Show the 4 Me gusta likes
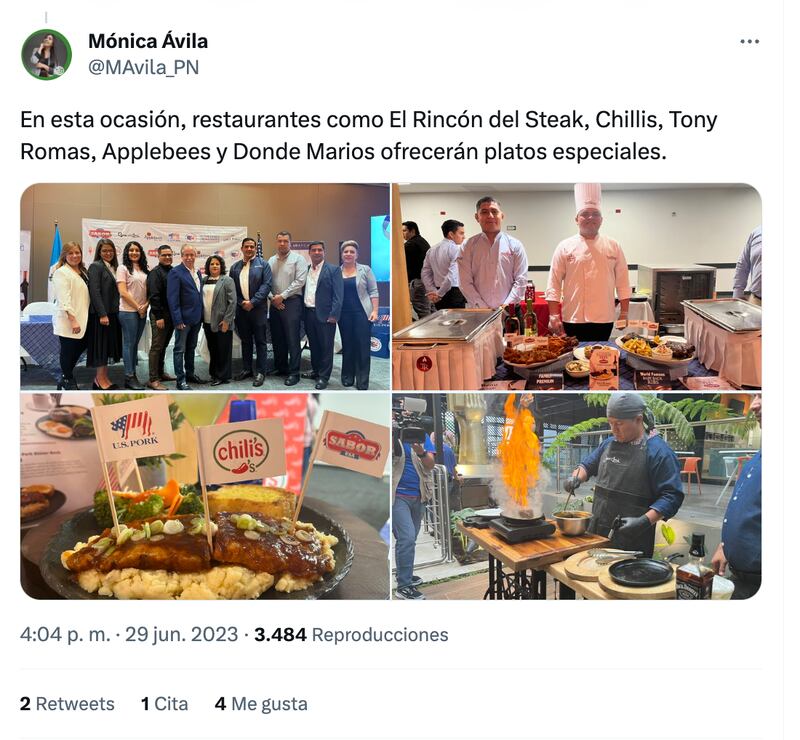 261,704
